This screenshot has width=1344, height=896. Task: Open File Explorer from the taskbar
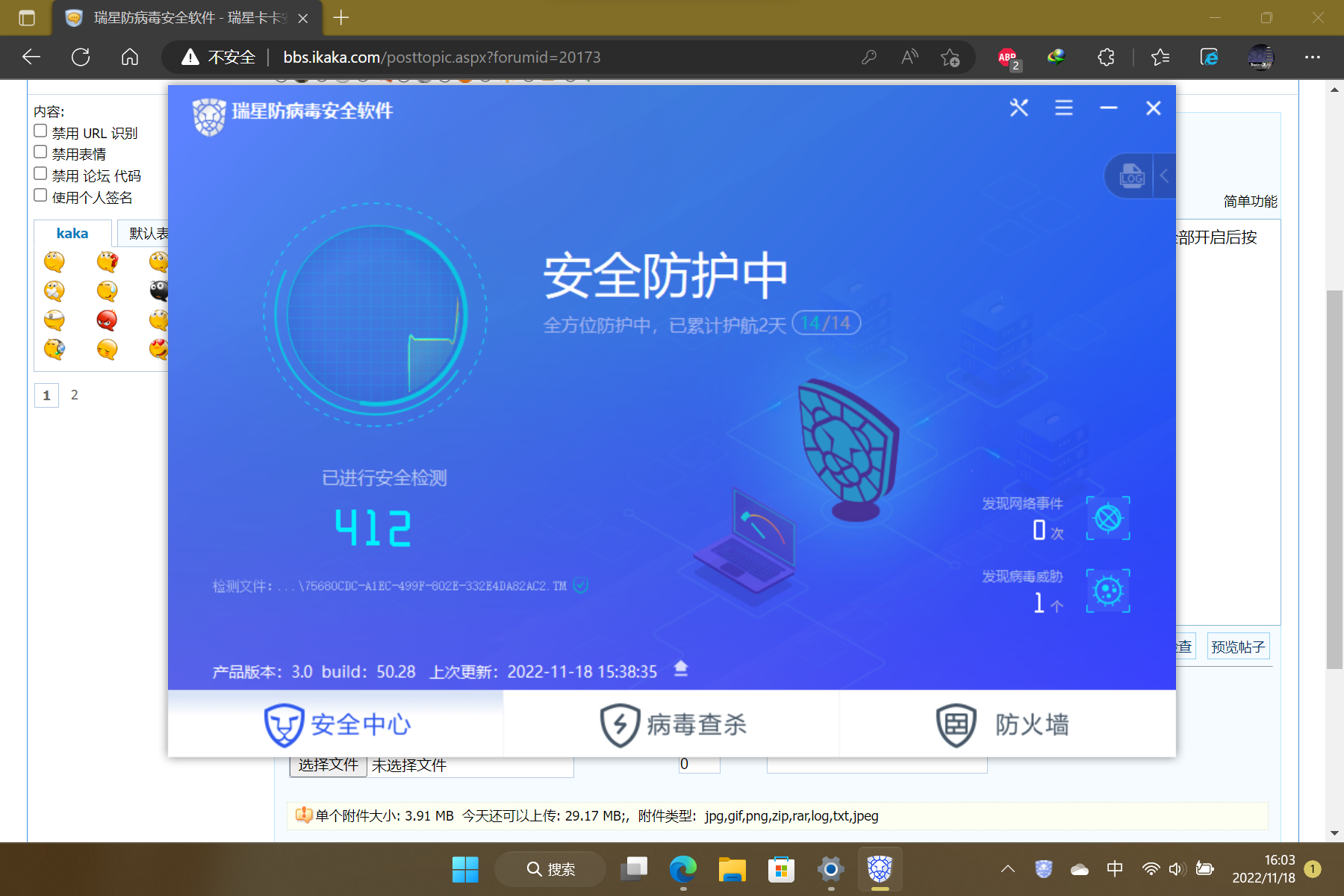point(732,869)
